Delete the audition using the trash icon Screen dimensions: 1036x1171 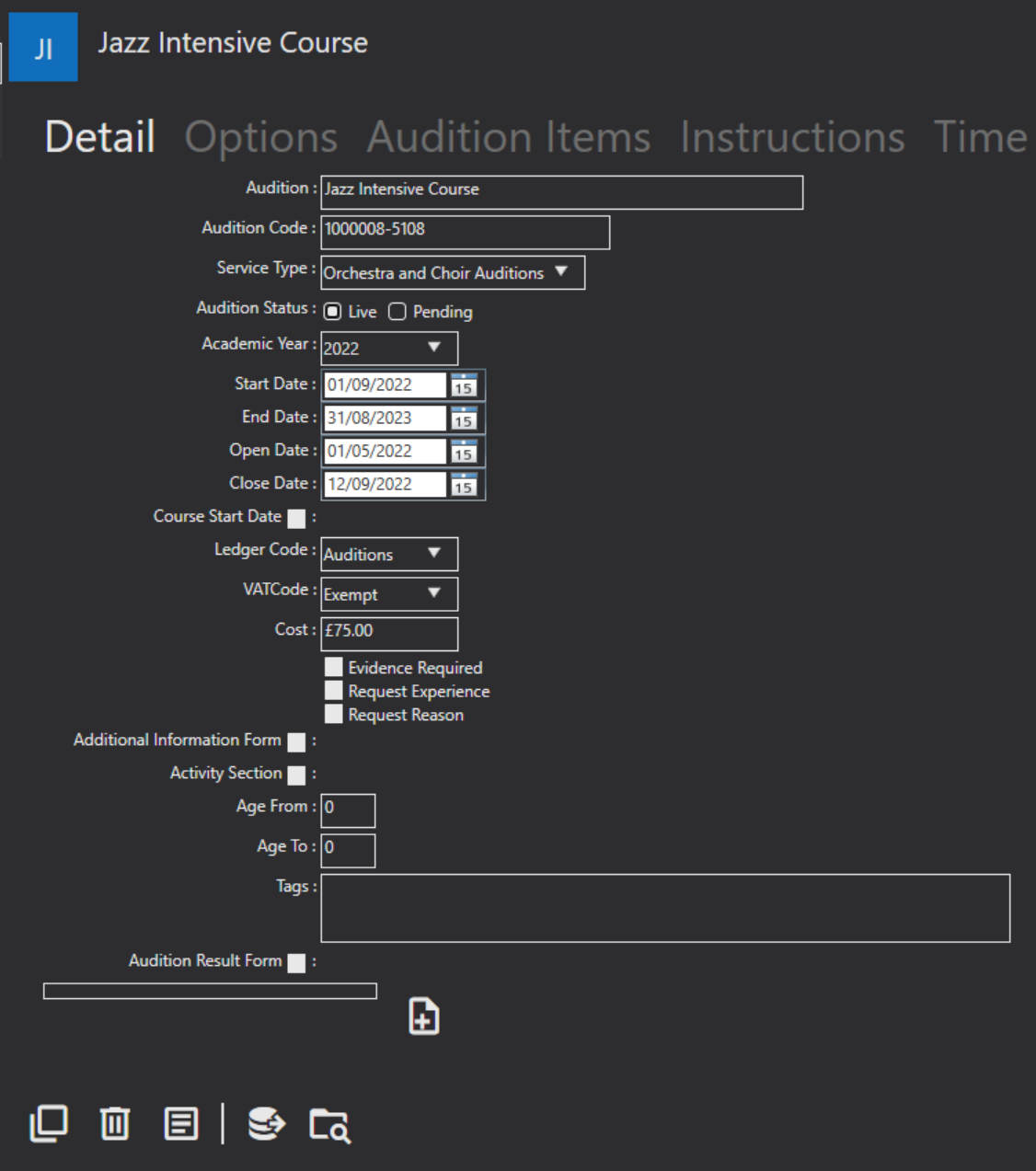(x=114, y=1123)
